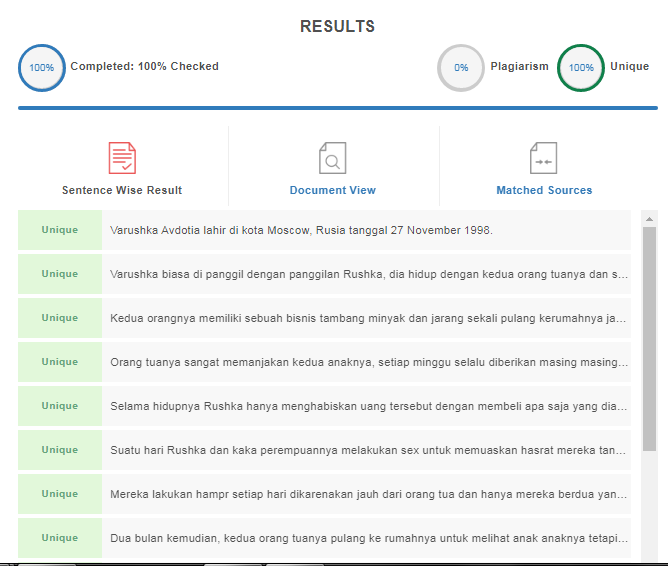The height and width of the screenshot is (566, 668).
Task: Click the results list scrollbar thumb
Action: [x=649, y=339]
